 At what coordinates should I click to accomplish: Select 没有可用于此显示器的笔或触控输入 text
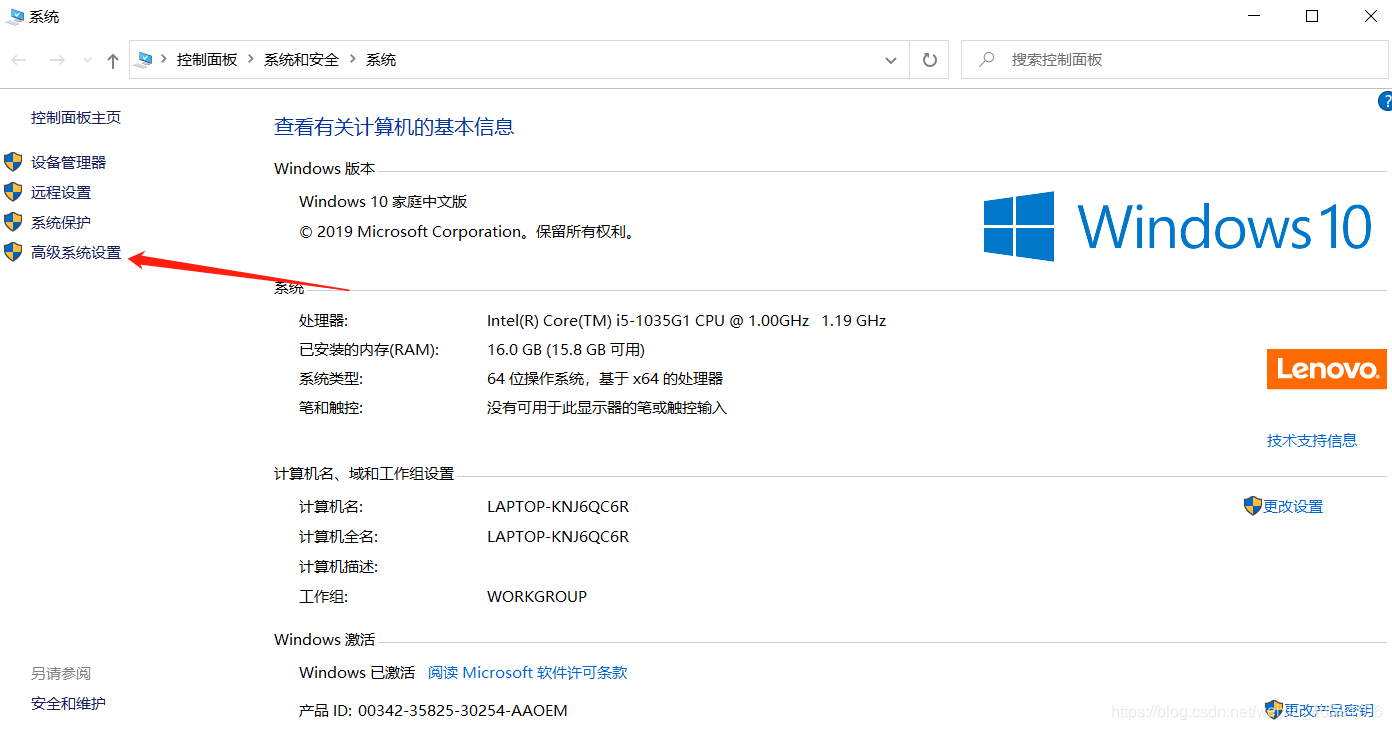607,408
